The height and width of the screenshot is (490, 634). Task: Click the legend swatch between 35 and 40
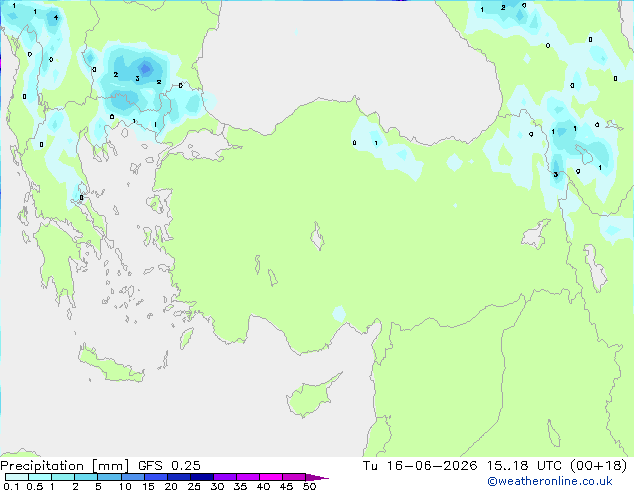coord(248,477)
